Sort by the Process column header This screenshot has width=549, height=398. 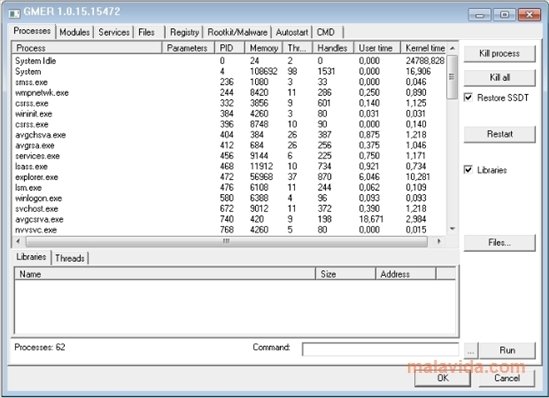[87, 48]
